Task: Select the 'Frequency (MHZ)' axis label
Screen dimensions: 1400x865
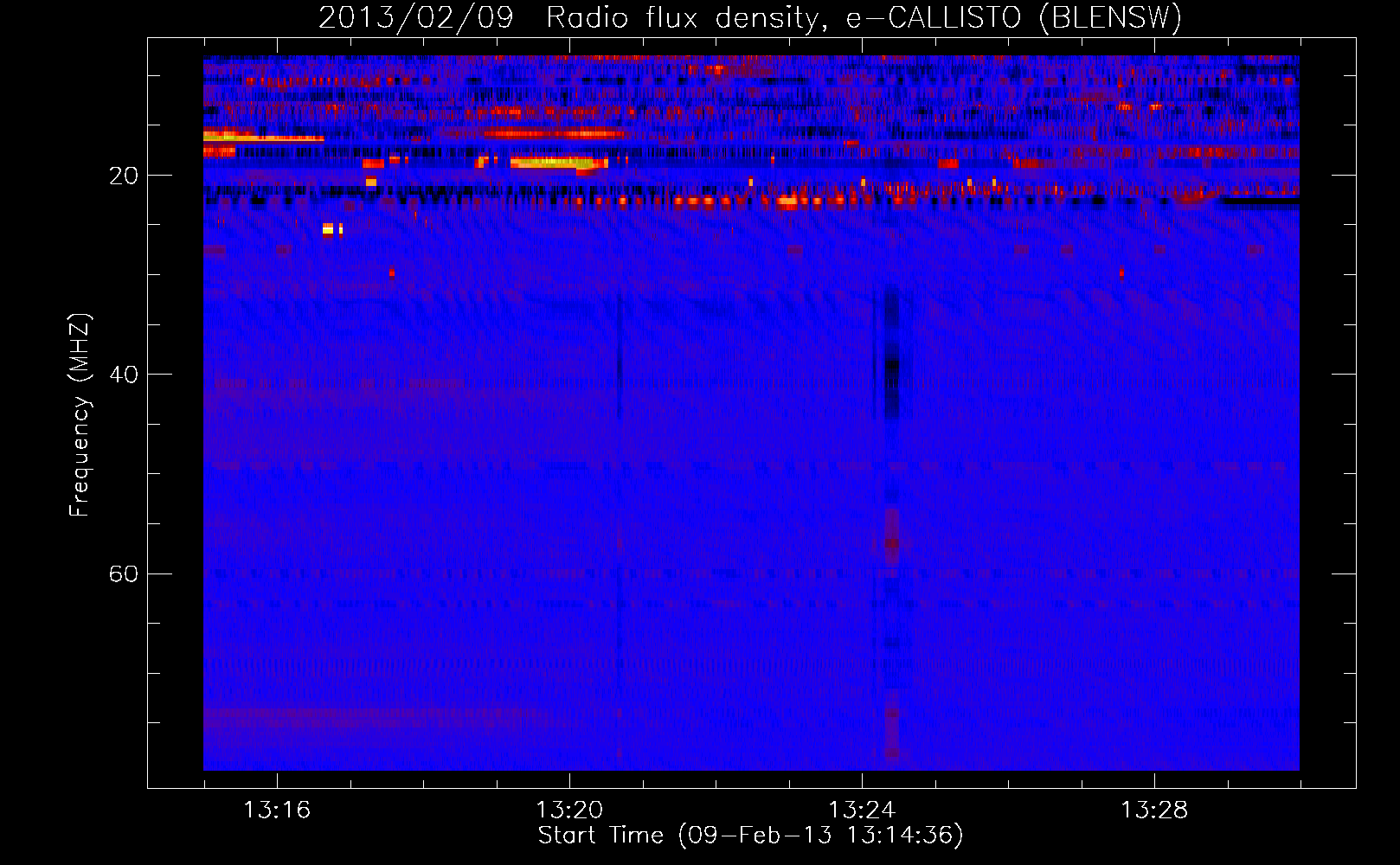Action: click(80, 414)
